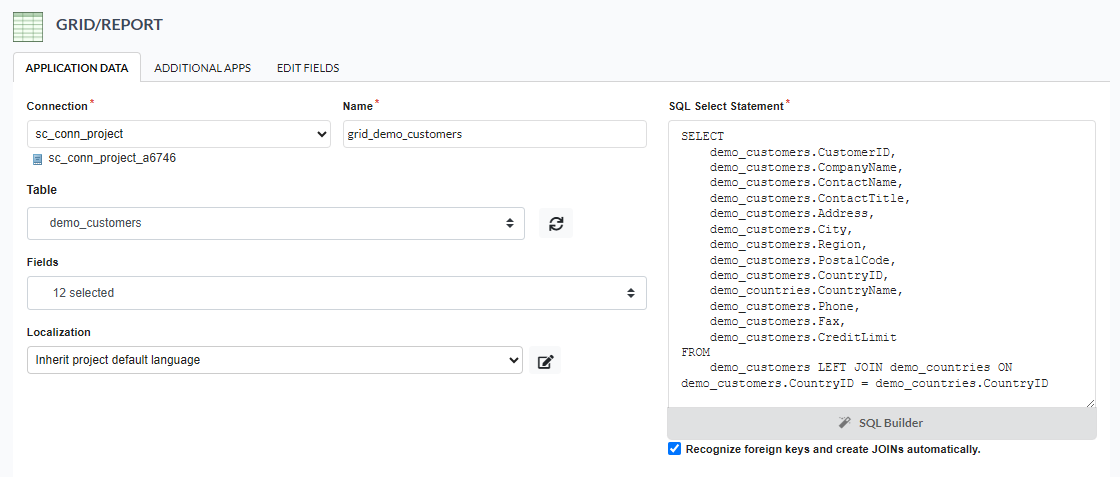Image resolution: width=1120 pixels, height=477 pixels.
Task: Click the refresh table list icon
Action: [x=556, y=223]
